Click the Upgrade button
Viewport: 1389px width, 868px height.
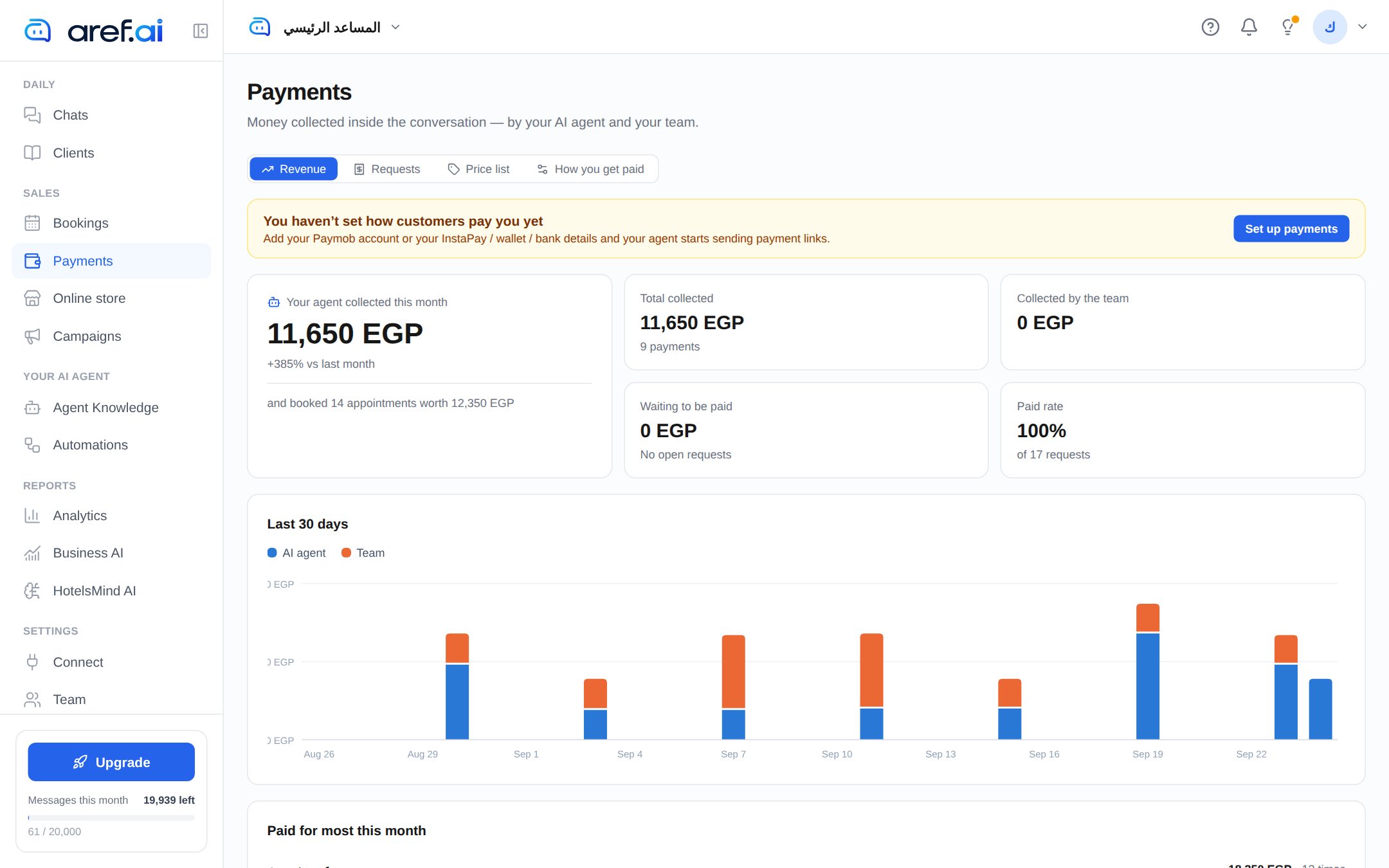pyautogui.click(x=111, y=763)
